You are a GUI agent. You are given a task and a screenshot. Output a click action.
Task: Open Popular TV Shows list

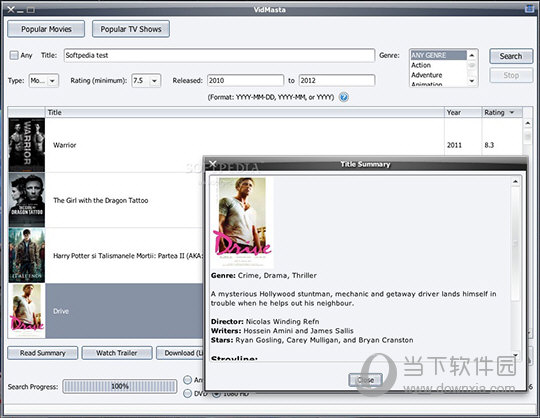coord(131,29)
